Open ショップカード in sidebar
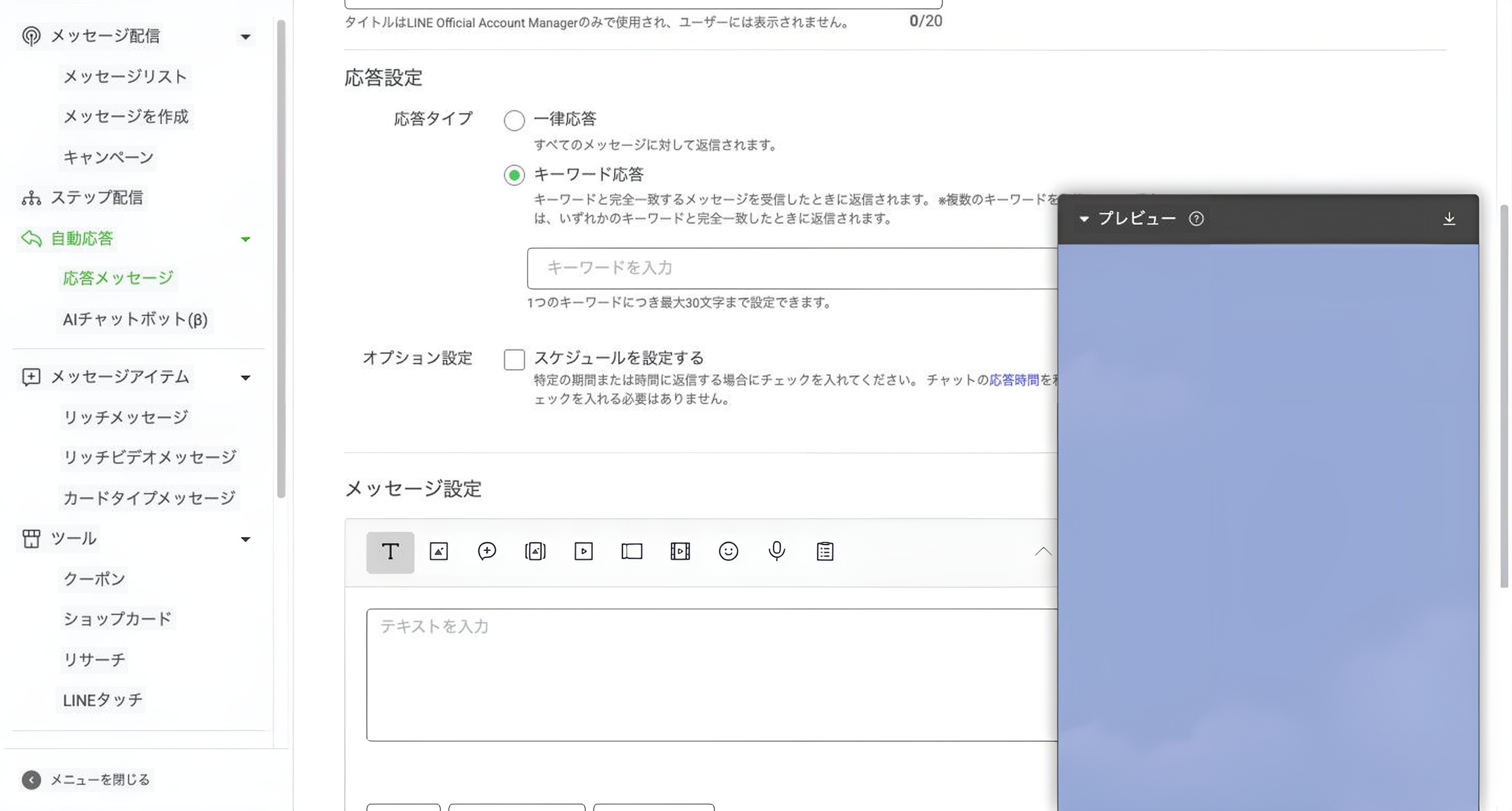The height and width of the screenshot is (811, 1512). pyautogui.click(x=117, y=619)
